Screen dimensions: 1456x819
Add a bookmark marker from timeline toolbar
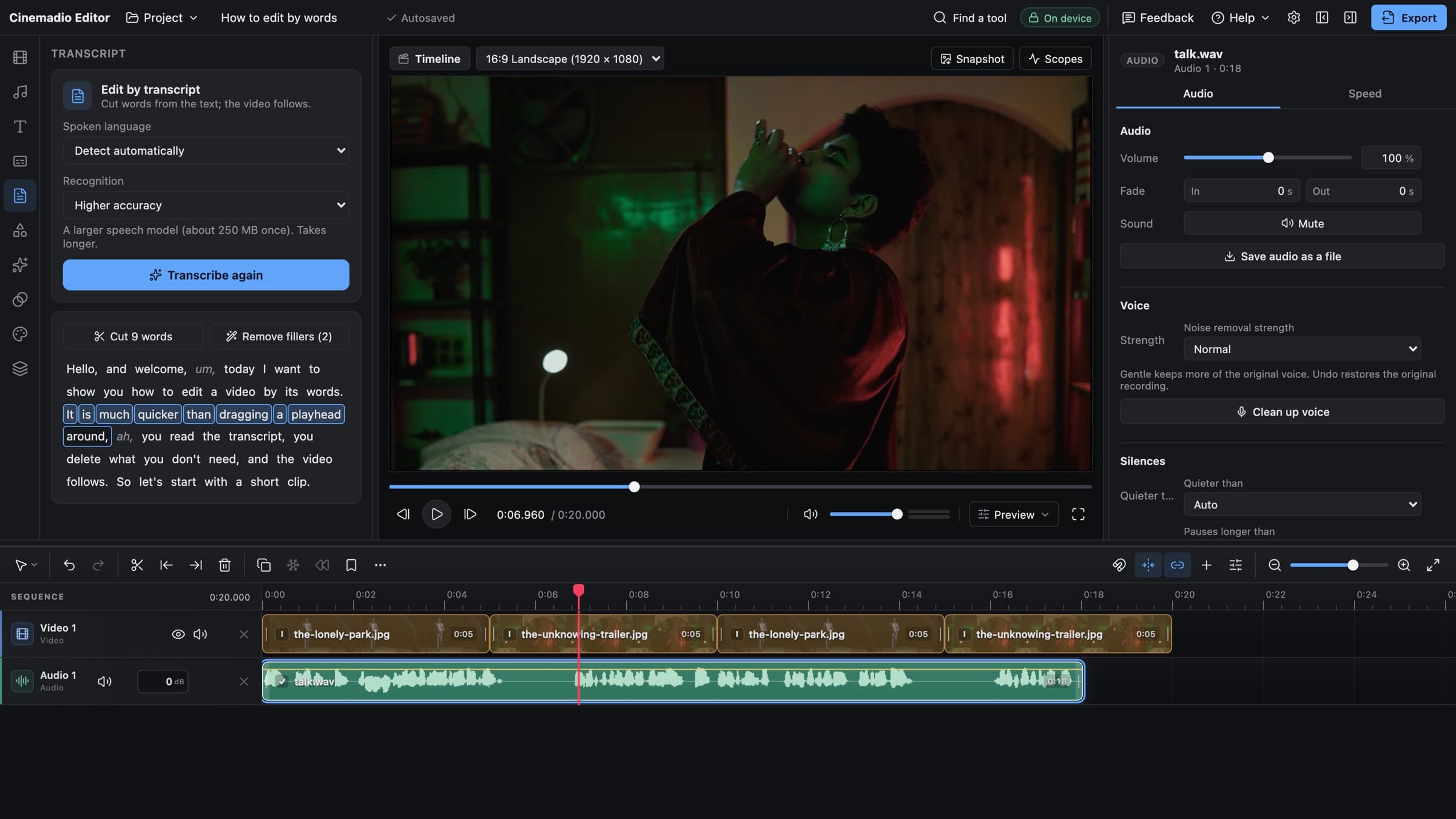[351, 565]
